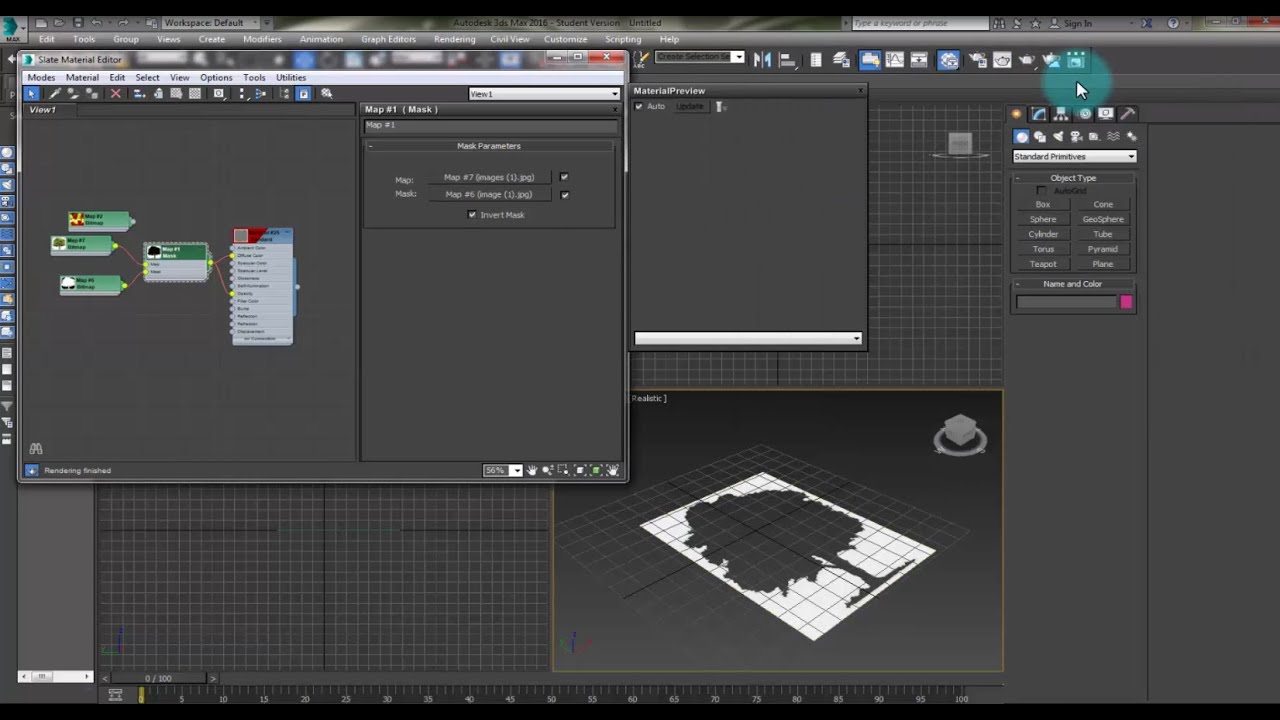This screenshot has width=1280, height=720.
Task: Select Pan tool hand icon in Slate navigator
Action: pos(532,470)
